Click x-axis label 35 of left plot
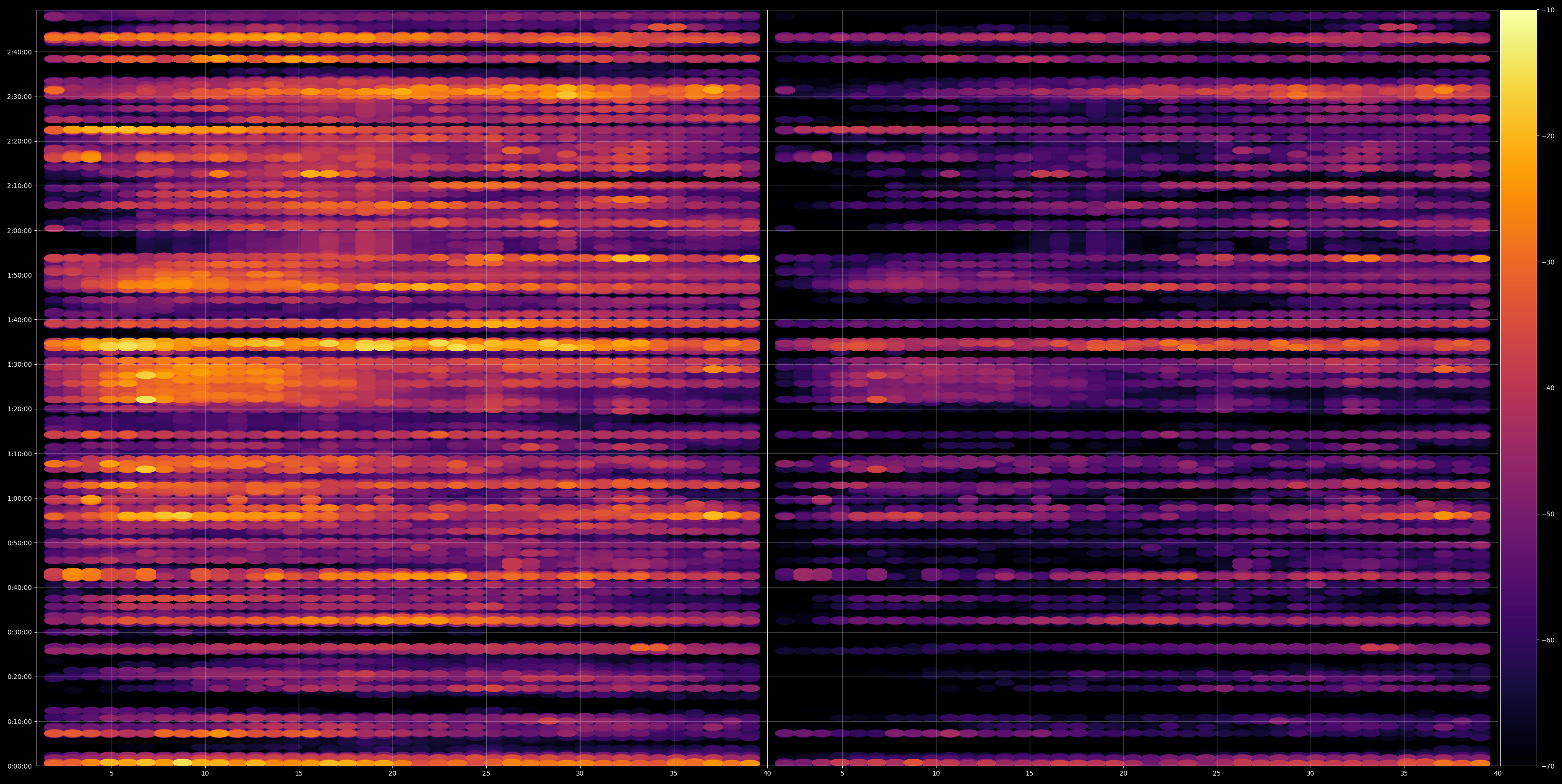This screenshot has height=784, width=1562. click(x=674, y=774)
